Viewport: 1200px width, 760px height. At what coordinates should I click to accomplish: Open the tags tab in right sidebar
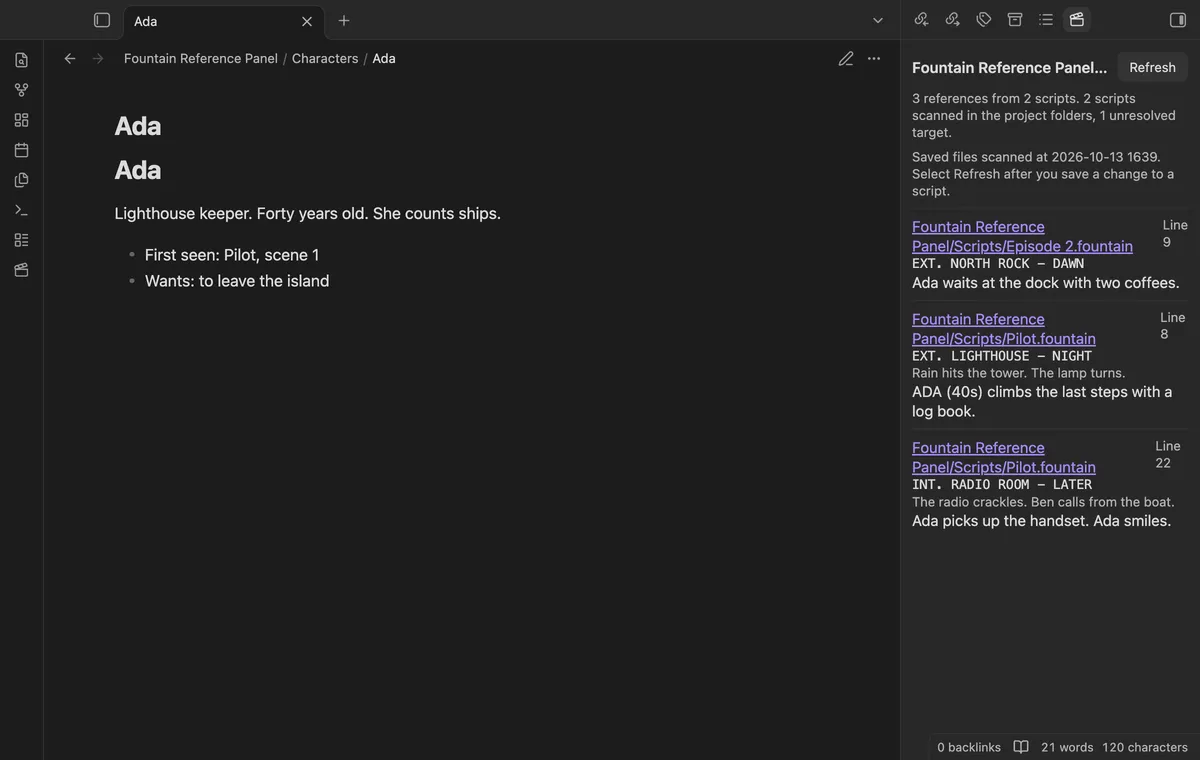[x=984, y=20]
